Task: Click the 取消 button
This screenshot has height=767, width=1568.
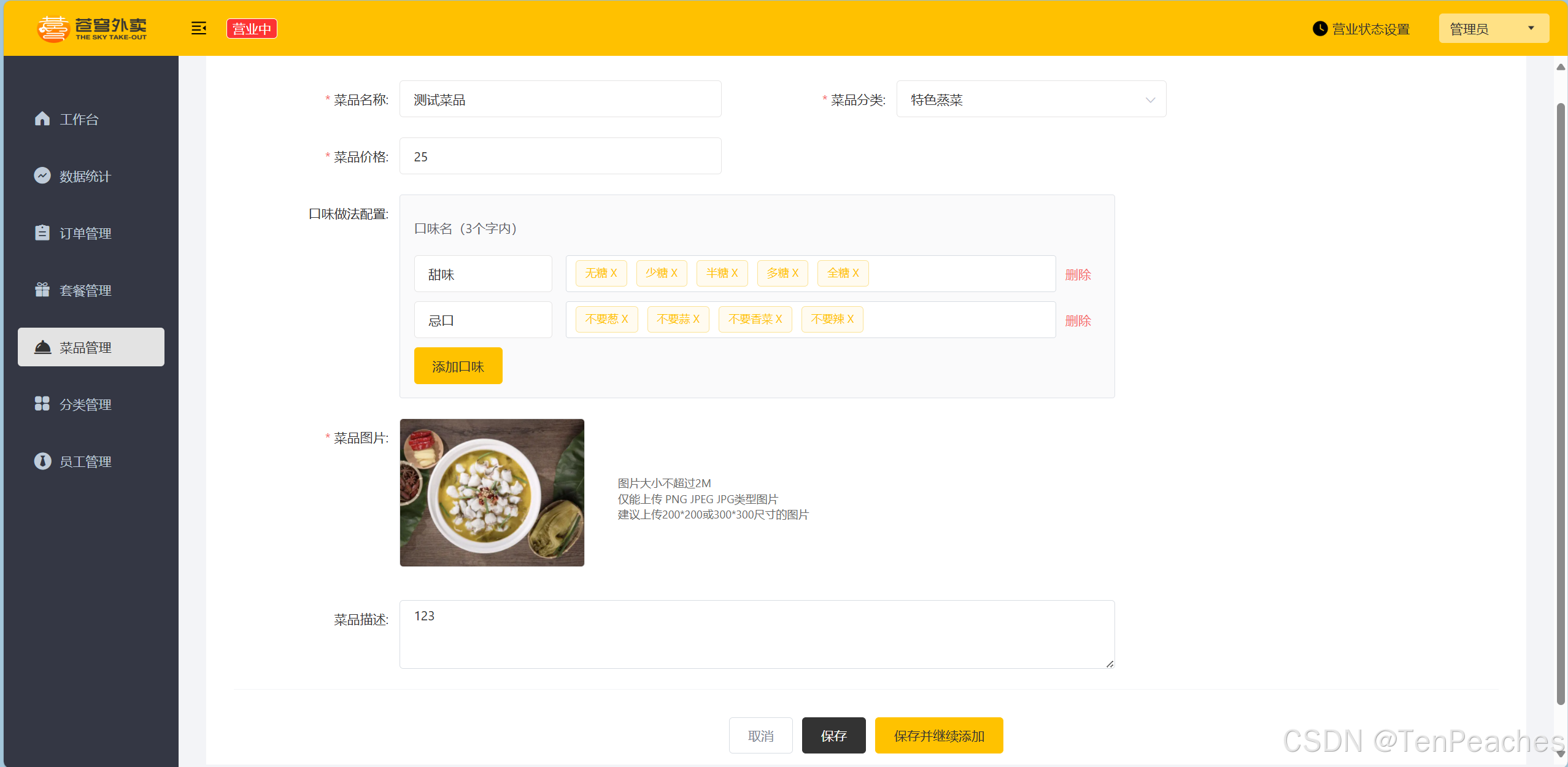Action: tap(760, 735)
